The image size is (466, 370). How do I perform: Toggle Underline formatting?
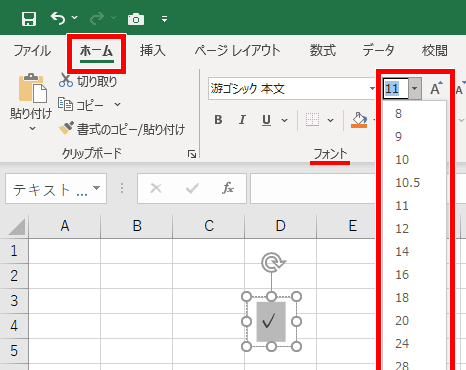266,120
